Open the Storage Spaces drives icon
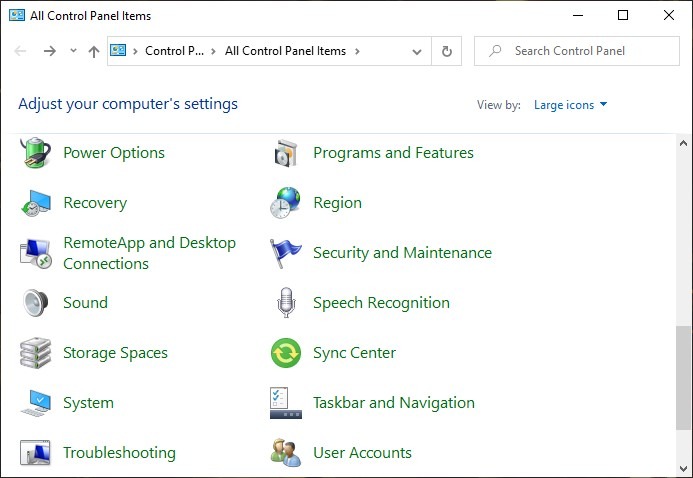 tap(35, 353)
